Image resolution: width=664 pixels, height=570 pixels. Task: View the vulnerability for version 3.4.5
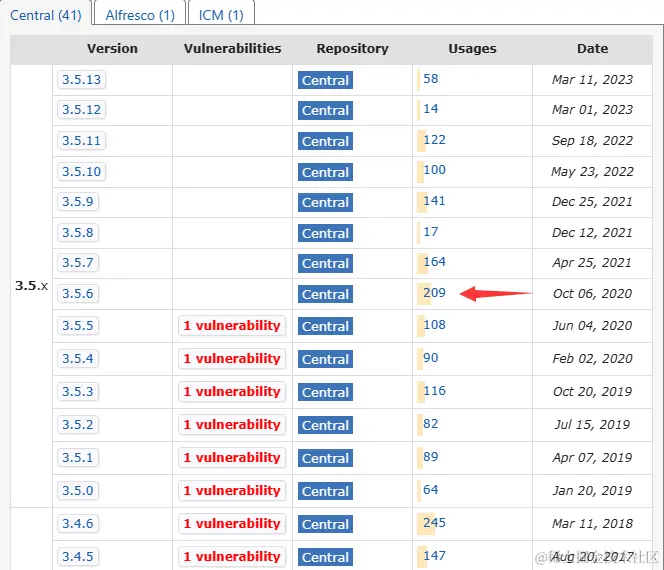[x=232, y=557]
